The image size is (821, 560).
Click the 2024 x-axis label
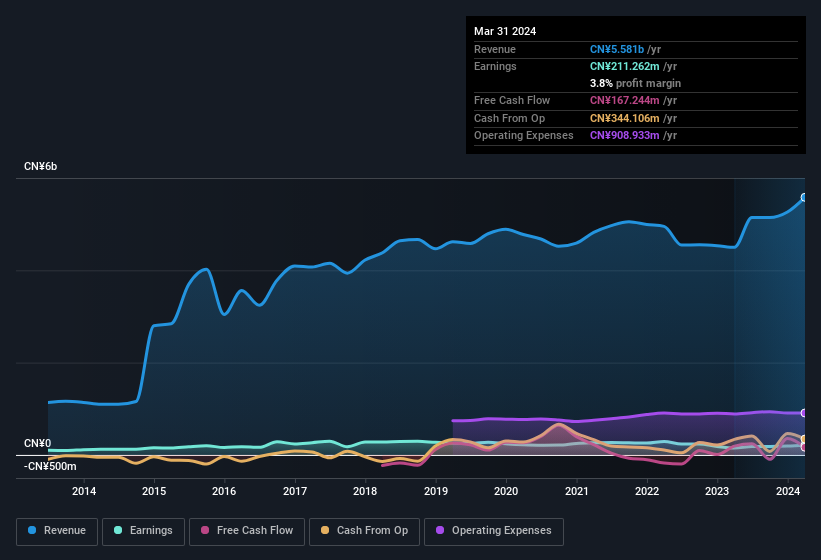(x=787, y=491)
